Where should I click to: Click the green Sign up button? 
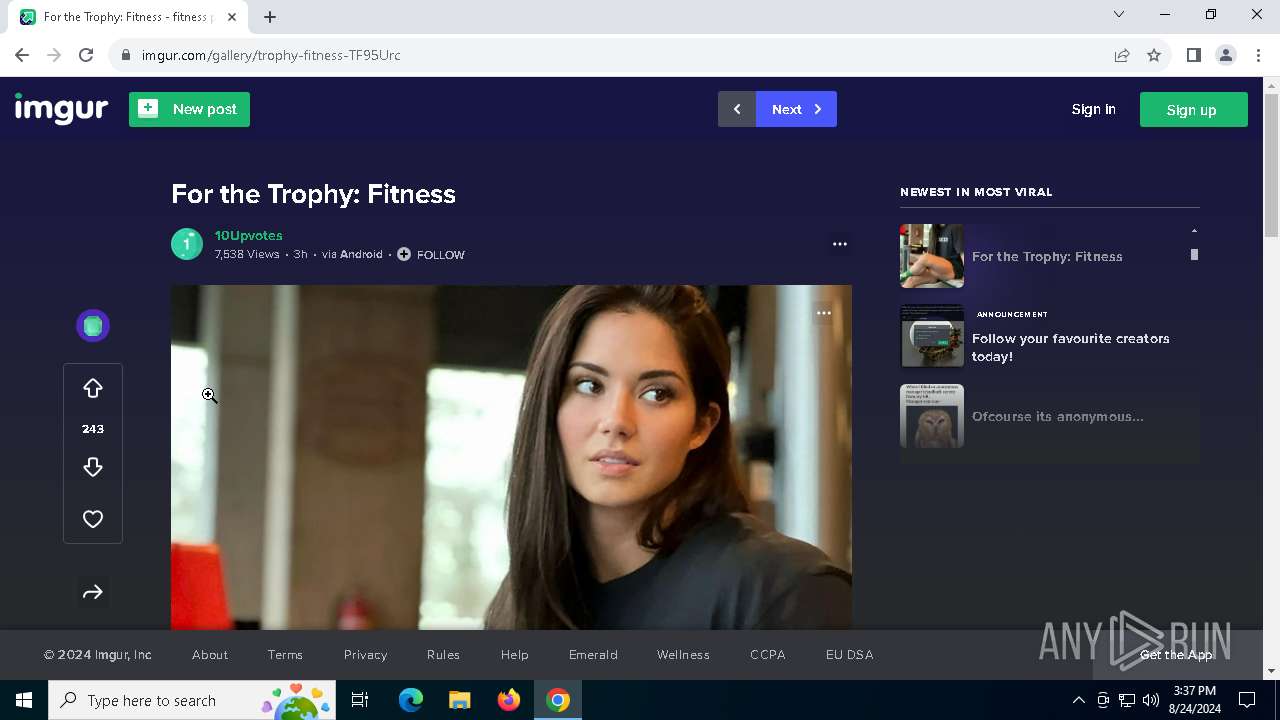[x=1193, y=109]
